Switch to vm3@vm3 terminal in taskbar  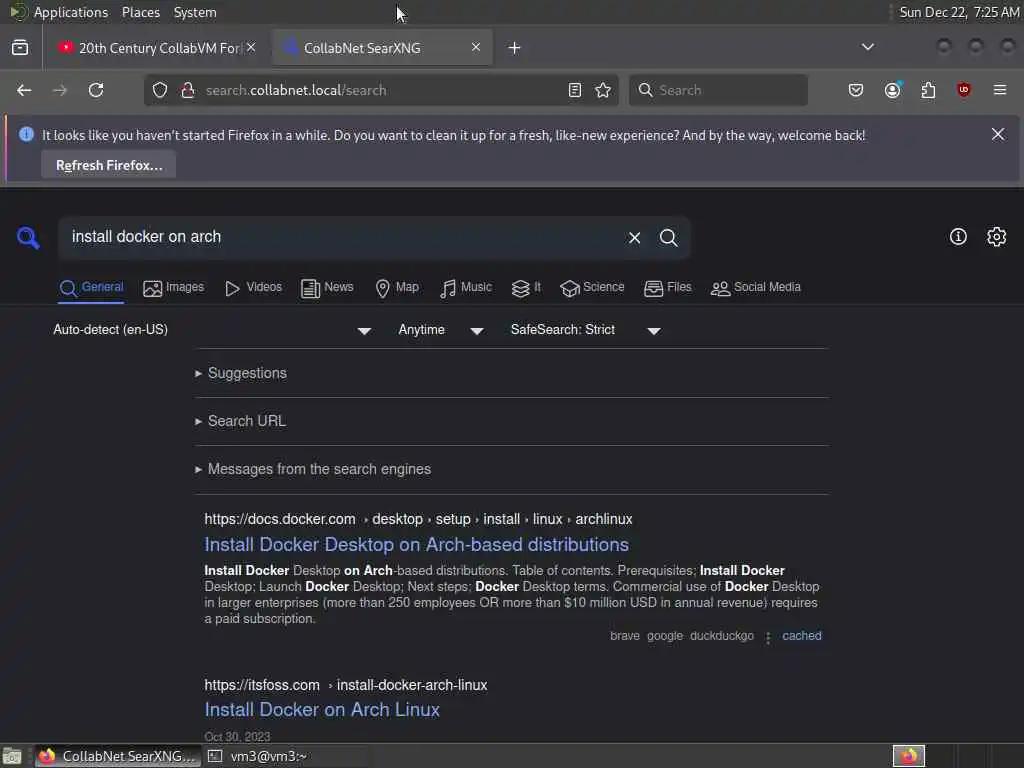pos(287,756)
